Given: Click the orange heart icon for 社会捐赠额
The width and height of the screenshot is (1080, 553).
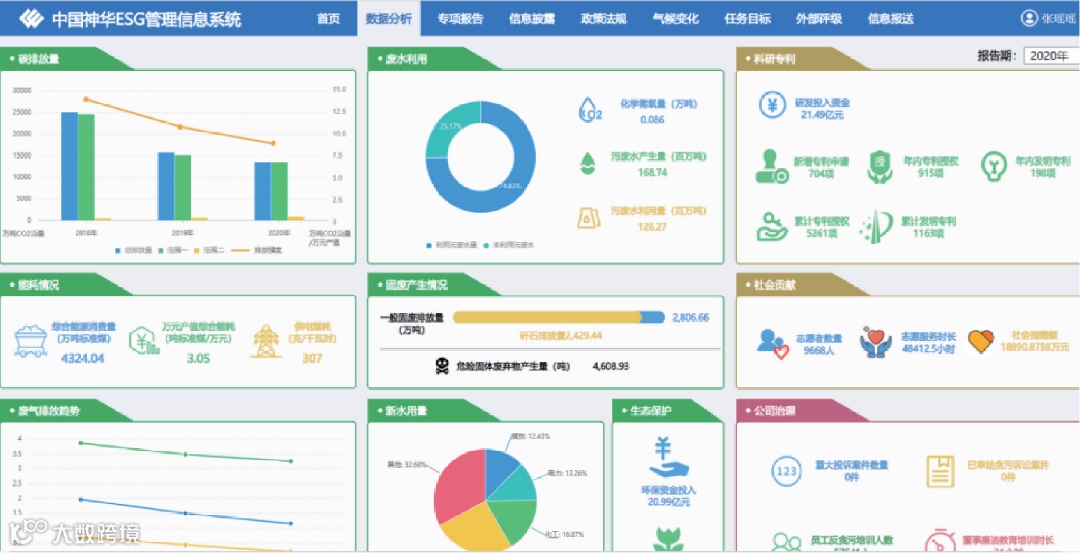Looking at the screenshot, I should tap(981, 341).
